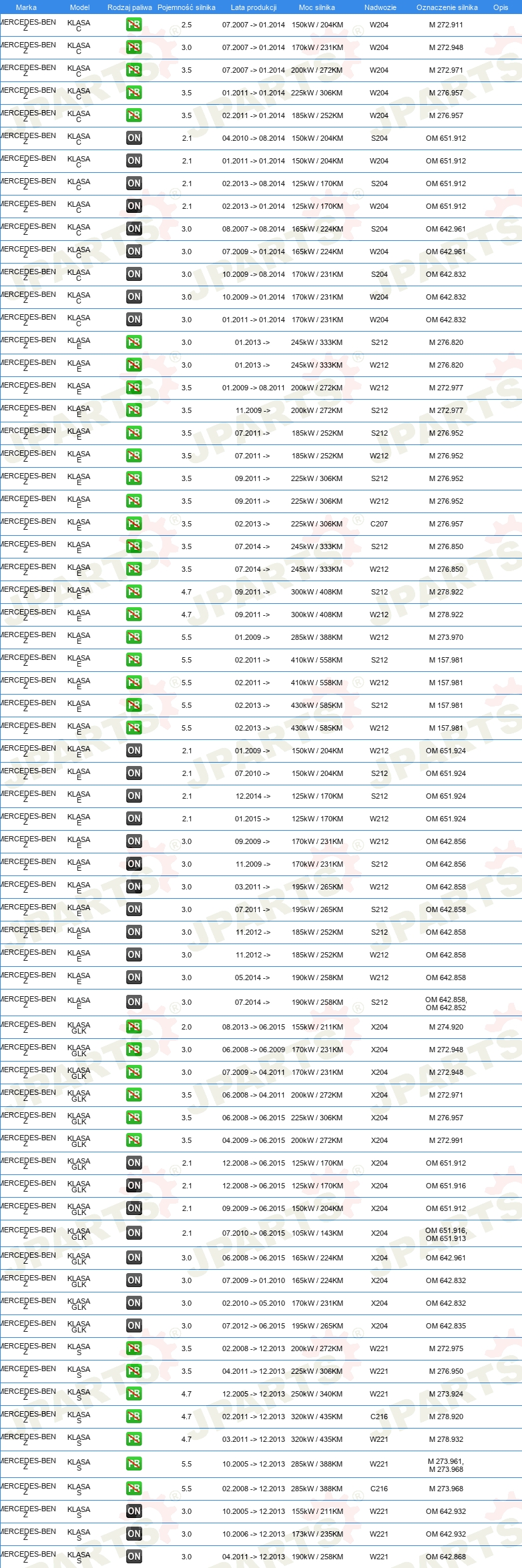Select the engine code cell OM 642.868

click(x=446, y=1557)
